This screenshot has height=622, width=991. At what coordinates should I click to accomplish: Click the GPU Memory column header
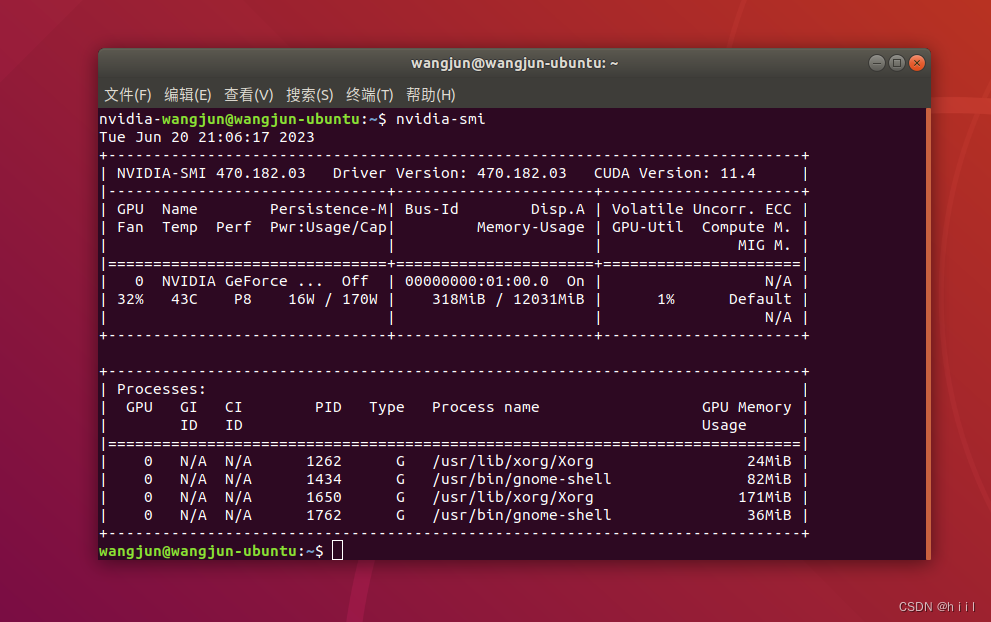pos(746,408)
